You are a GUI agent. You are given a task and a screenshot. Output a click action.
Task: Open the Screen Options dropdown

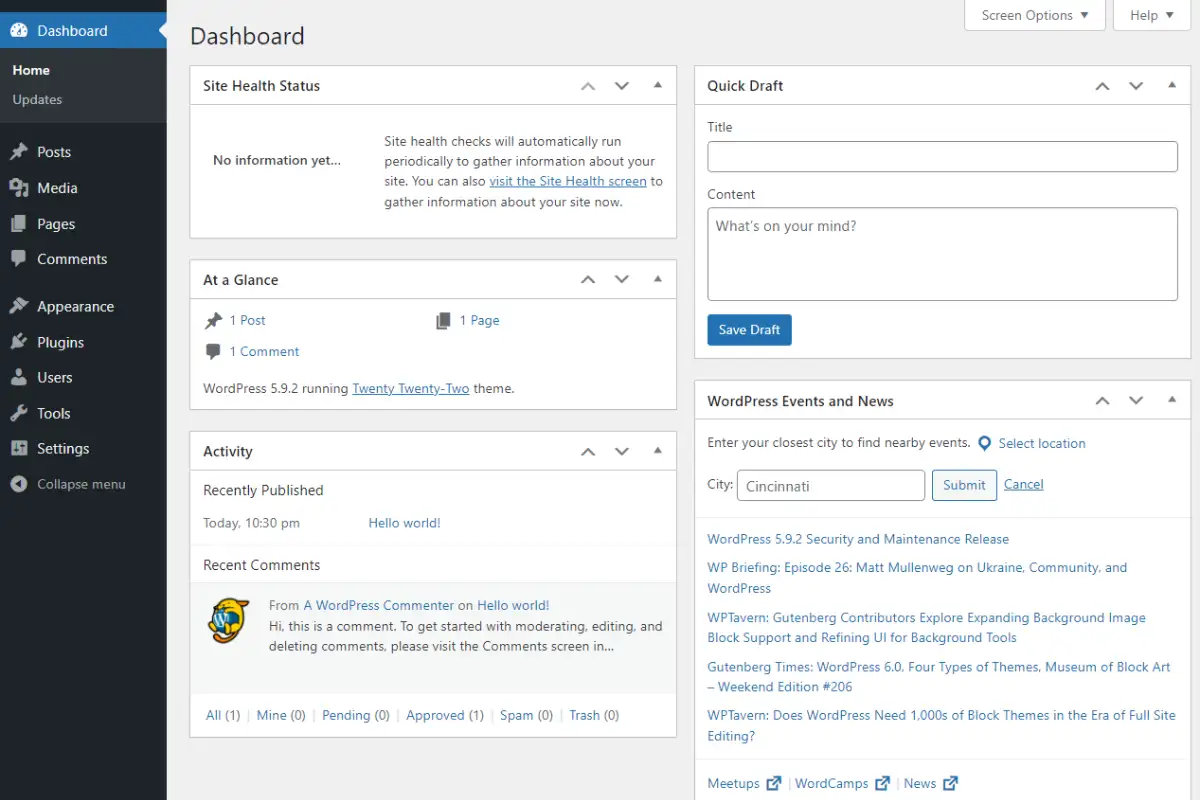[x=1034, y=15]
